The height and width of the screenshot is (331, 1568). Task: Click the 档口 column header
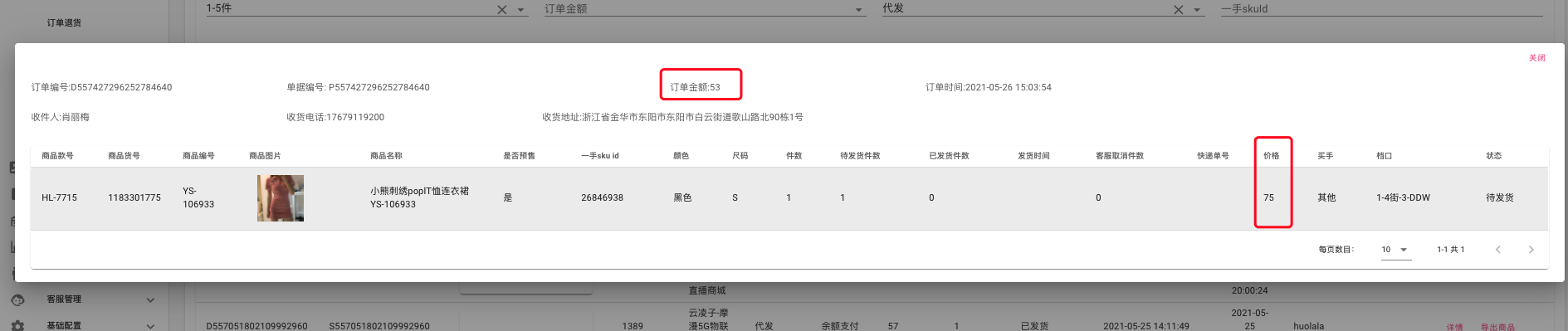pos(1384,156)
